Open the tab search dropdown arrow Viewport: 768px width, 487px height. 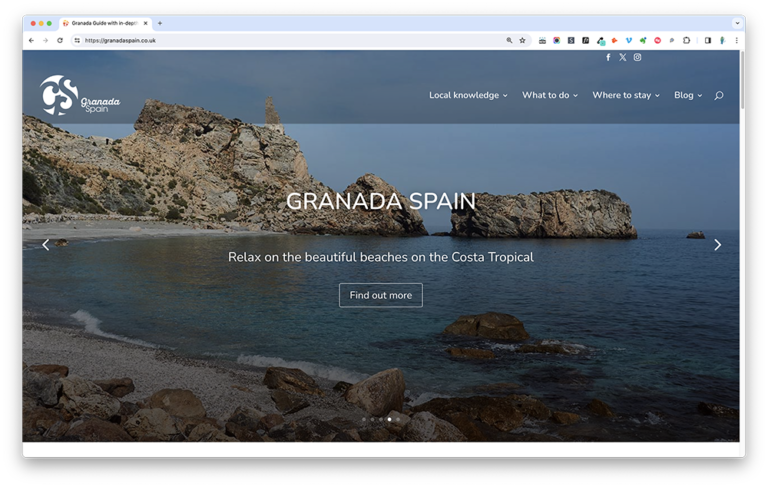pos(737,23)
